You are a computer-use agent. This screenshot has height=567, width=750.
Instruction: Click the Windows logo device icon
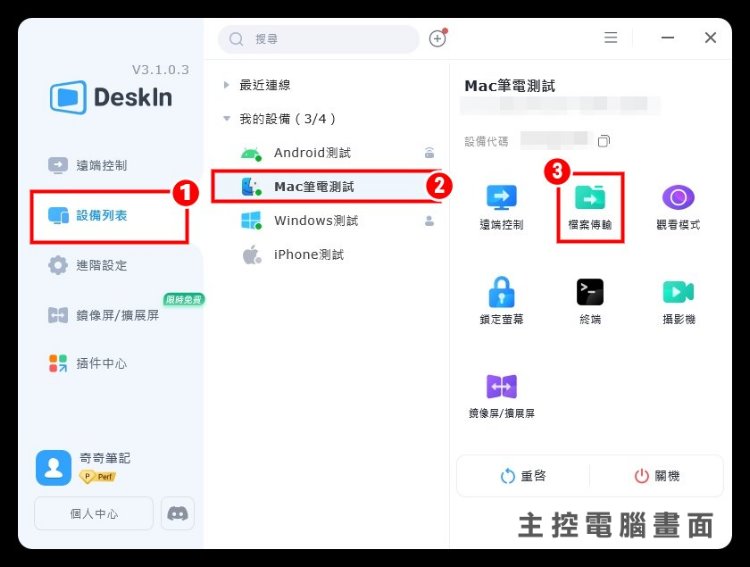[251, 221]
